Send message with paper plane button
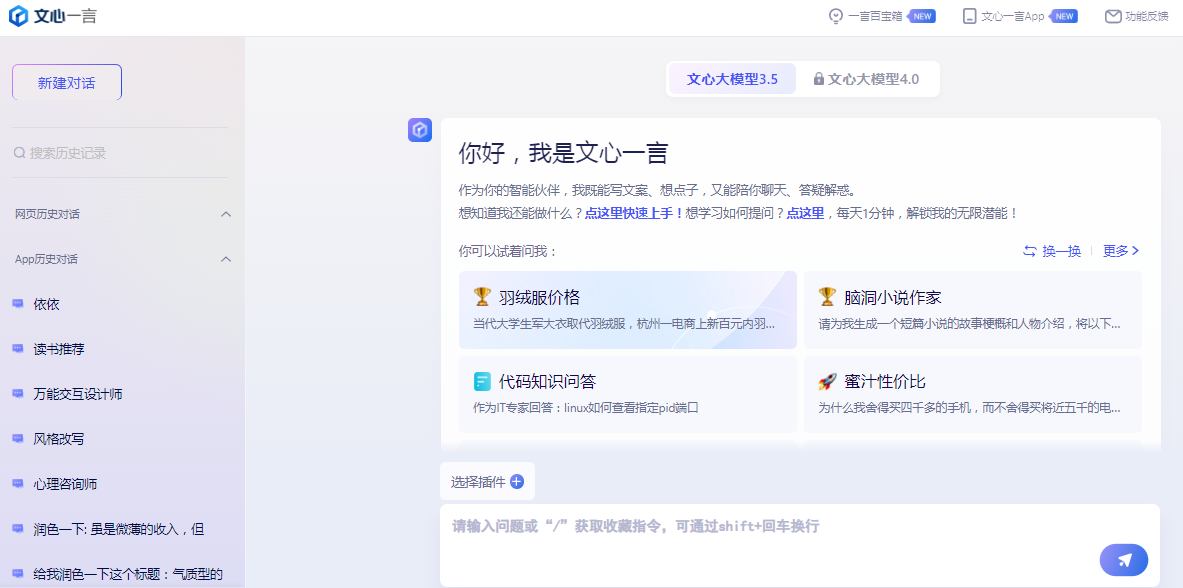 [1124, 560]
